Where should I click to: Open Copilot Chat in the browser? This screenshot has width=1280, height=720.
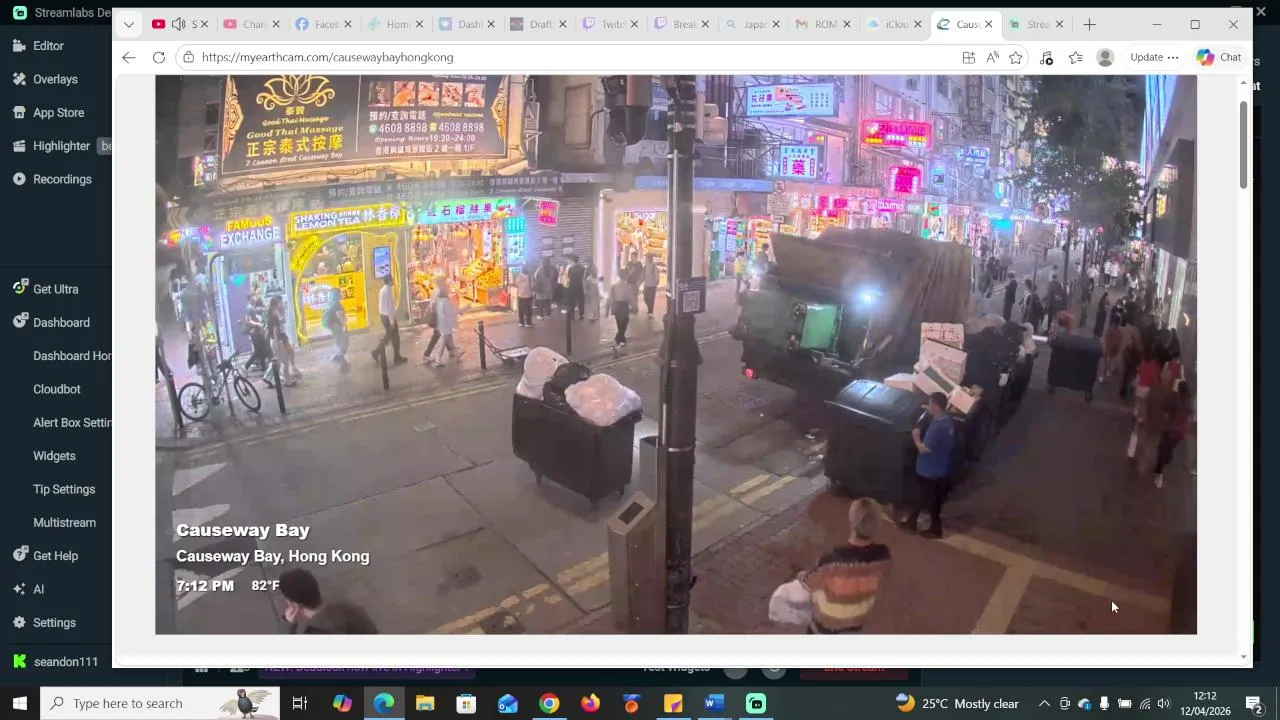tap(1220, 57)
